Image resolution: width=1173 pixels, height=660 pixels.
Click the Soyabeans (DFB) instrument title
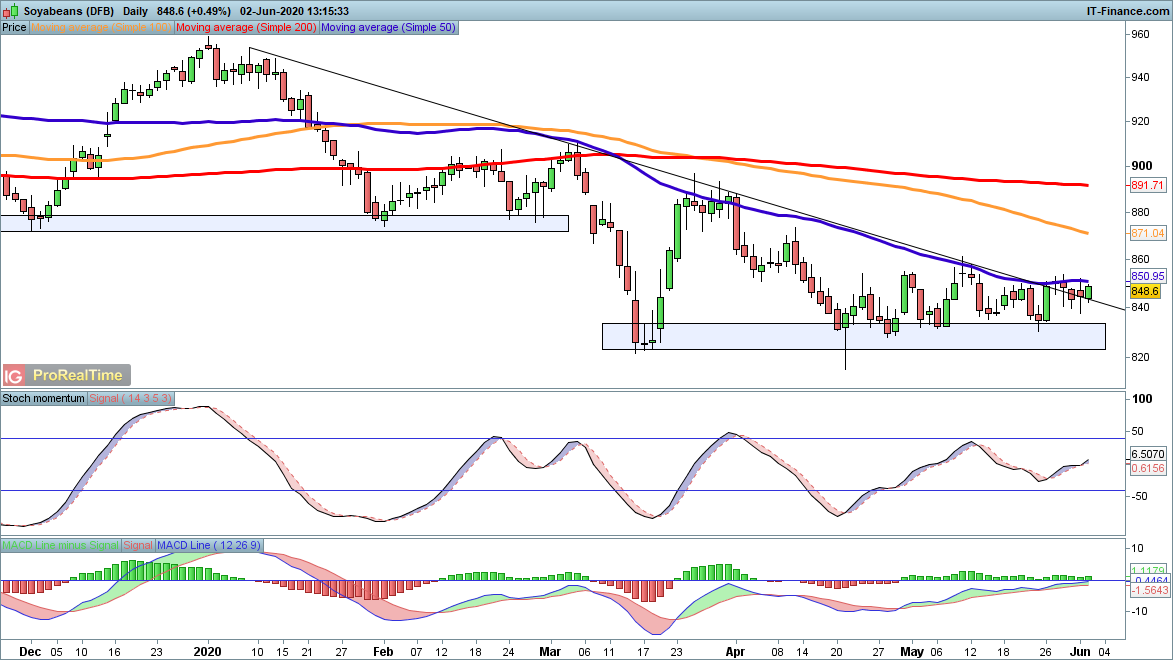pos(68,9)
